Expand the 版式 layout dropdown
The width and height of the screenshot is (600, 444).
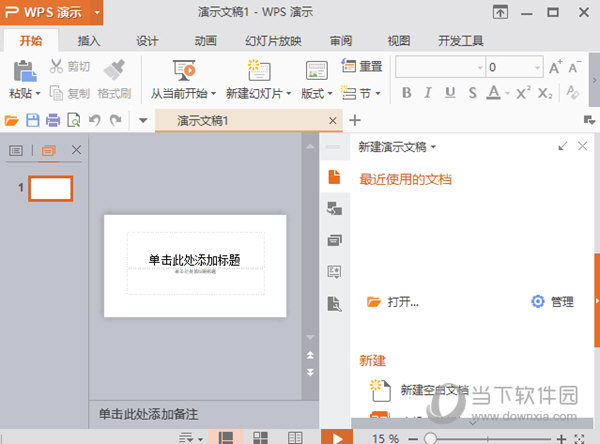pyautogui.click(x=330, y=93)
